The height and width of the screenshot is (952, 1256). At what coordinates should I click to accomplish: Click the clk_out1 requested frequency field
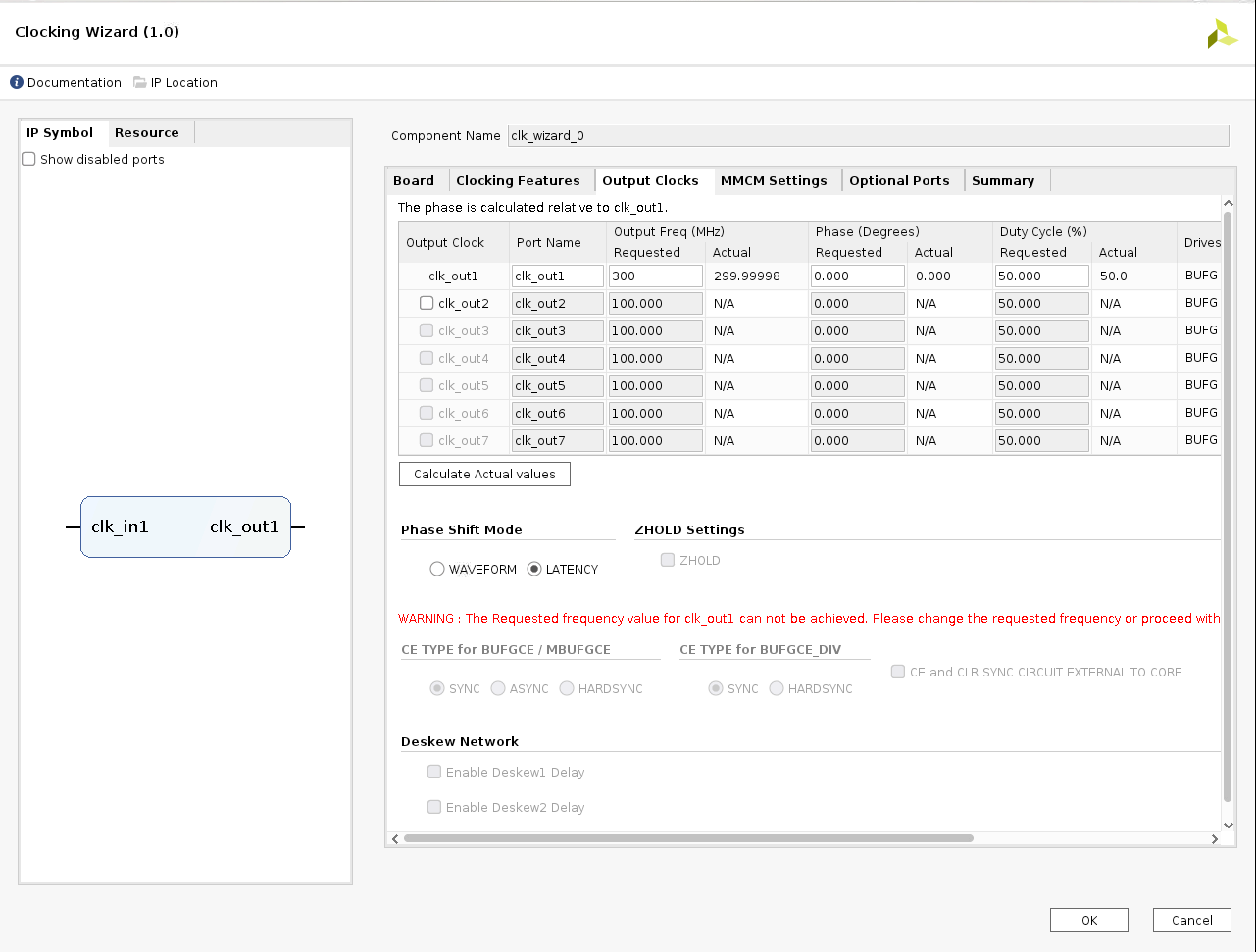[x=655, y=276]
